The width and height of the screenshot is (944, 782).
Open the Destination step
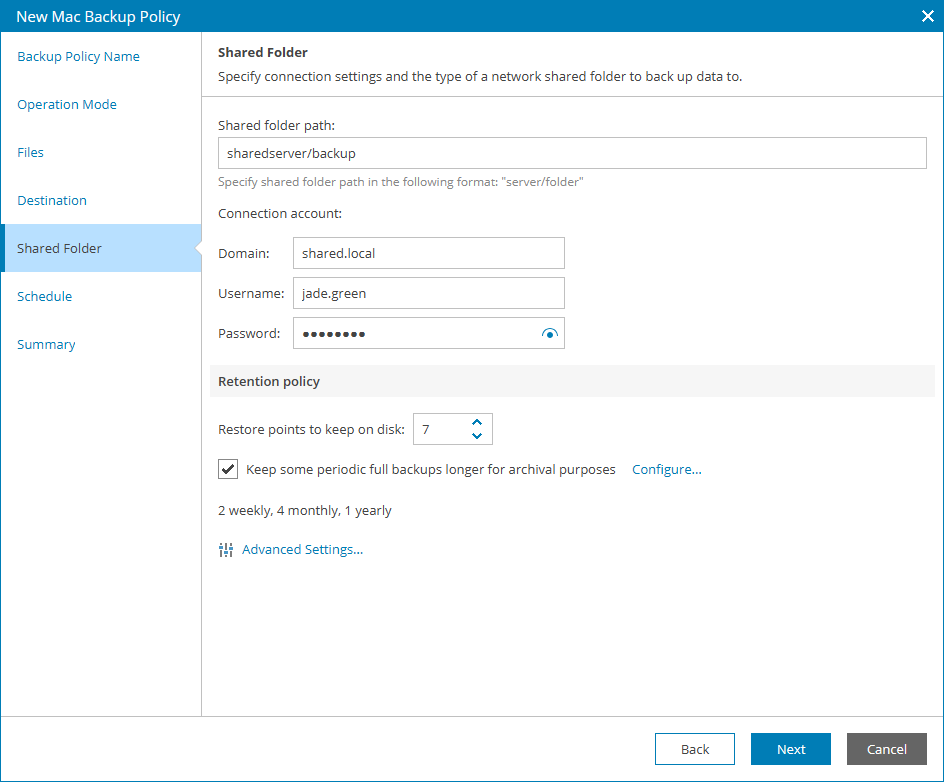pyautogui.click(x=52, y=201)
